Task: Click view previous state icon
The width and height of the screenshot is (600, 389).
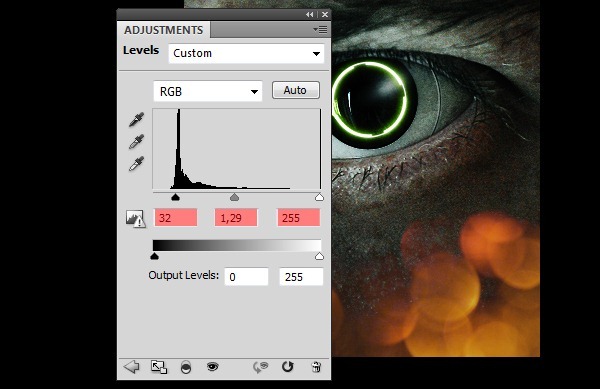Action: coord(261,367)
